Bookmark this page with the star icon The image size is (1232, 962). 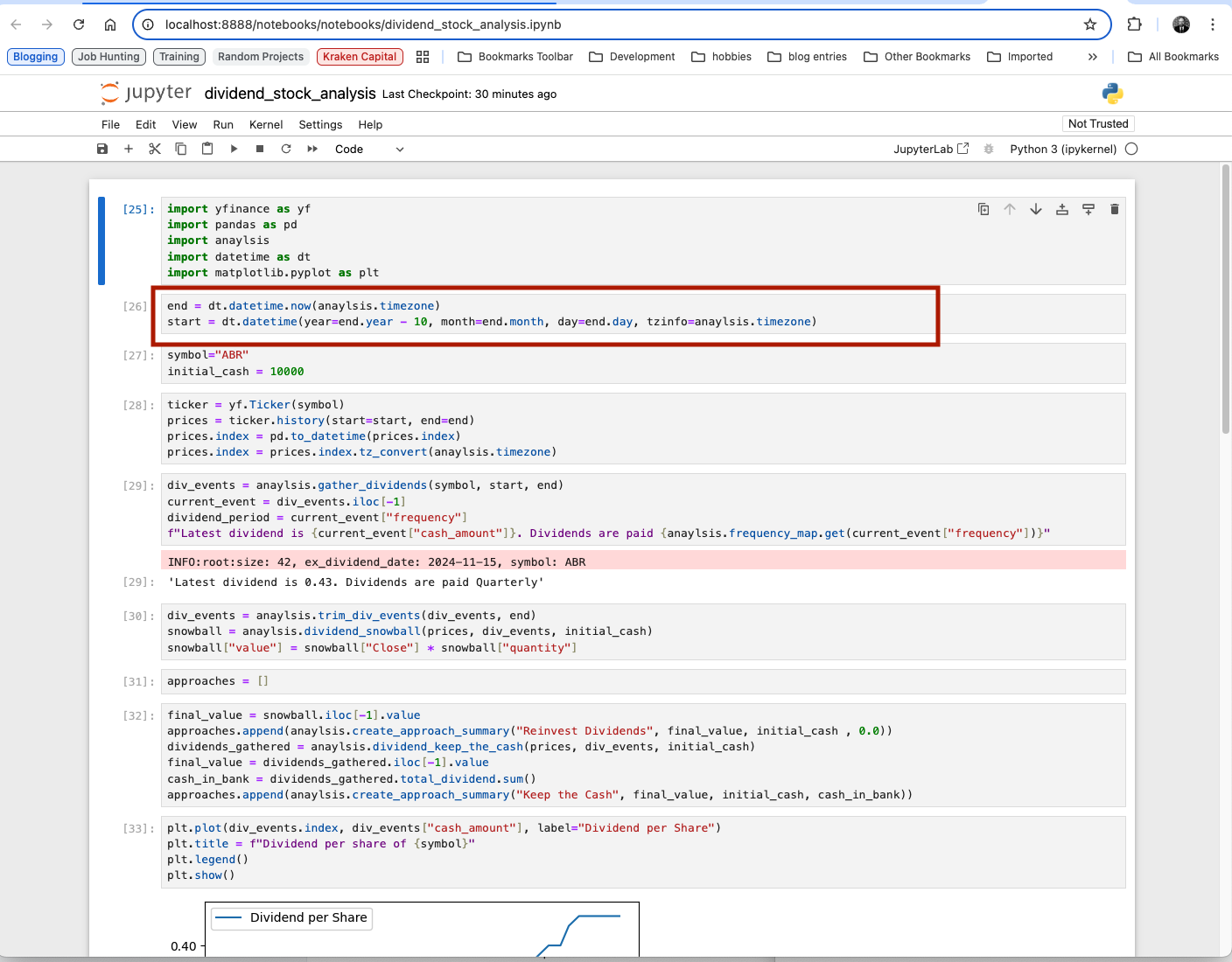[x=1090, y=24]
